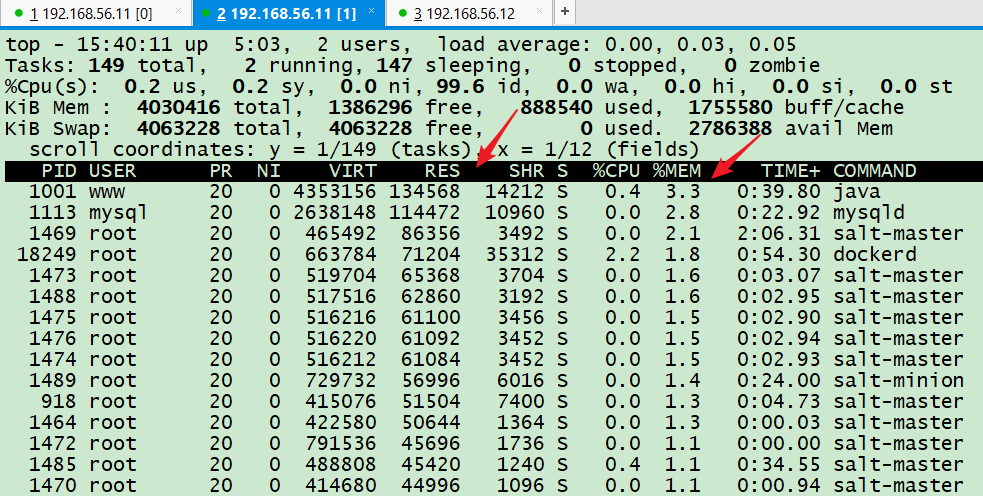
Task: Click PID 18249 in process list
Action: pos(47,255)
